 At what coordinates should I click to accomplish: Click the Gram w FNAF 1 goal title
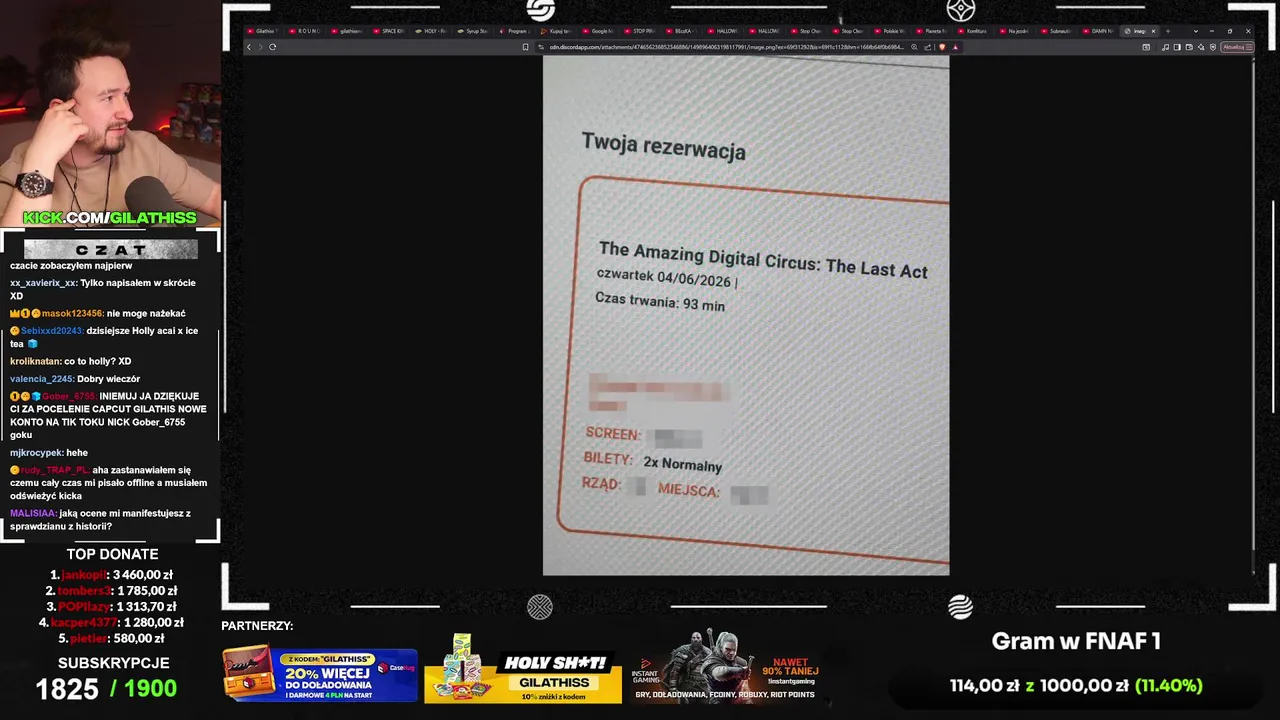1076,641
